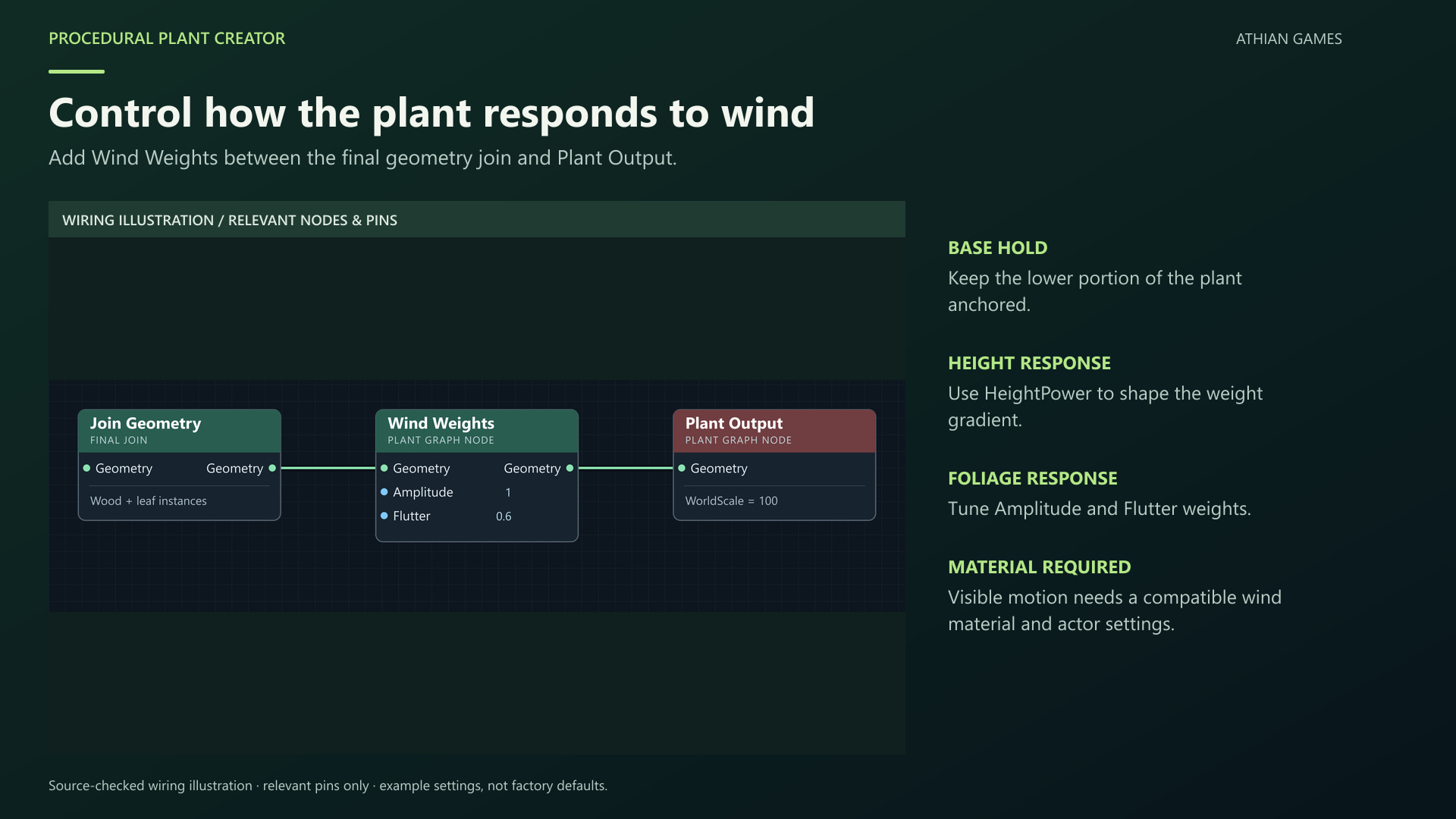Click the Flutter pin on Wind Weights

pos(384,516)
